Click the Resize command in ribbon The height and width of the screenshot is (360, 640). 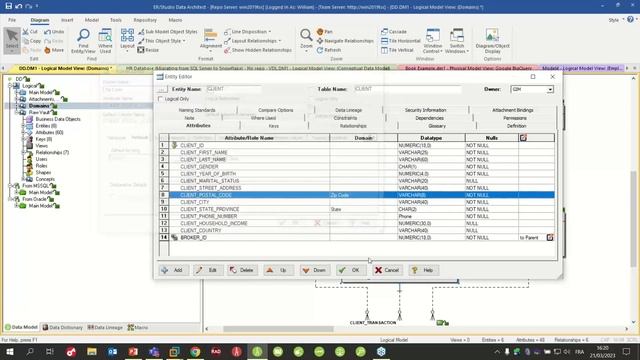point(148,50)
